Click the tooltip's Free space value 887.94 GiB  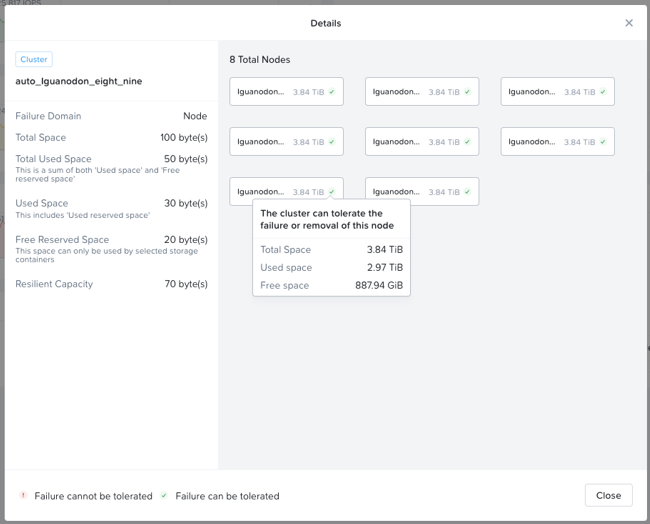tap(379, 286)
